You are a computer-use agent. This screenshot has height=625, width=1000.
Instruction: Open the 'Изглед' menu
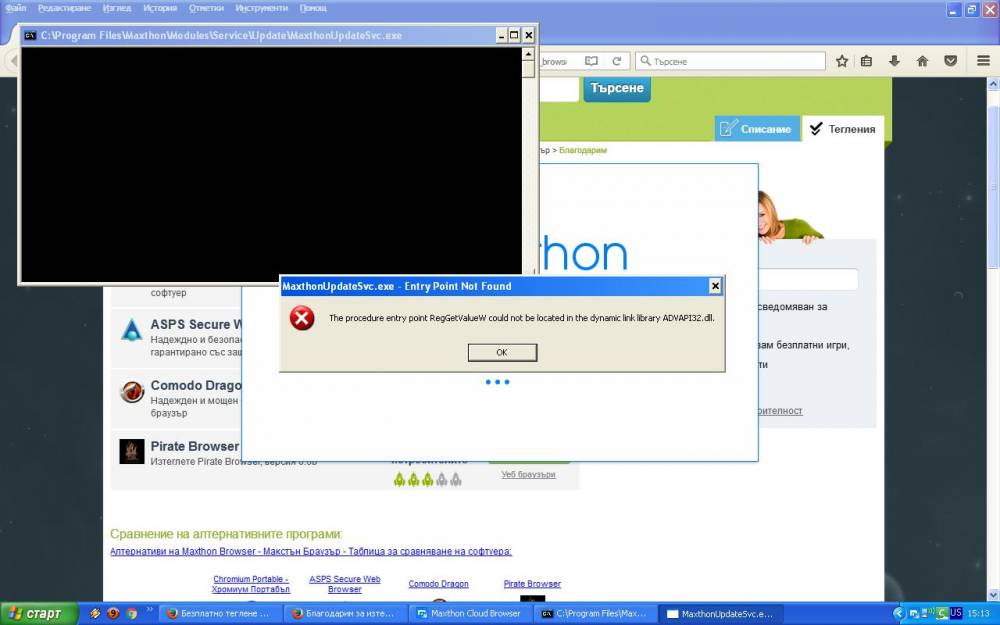(x=117, y=8)
